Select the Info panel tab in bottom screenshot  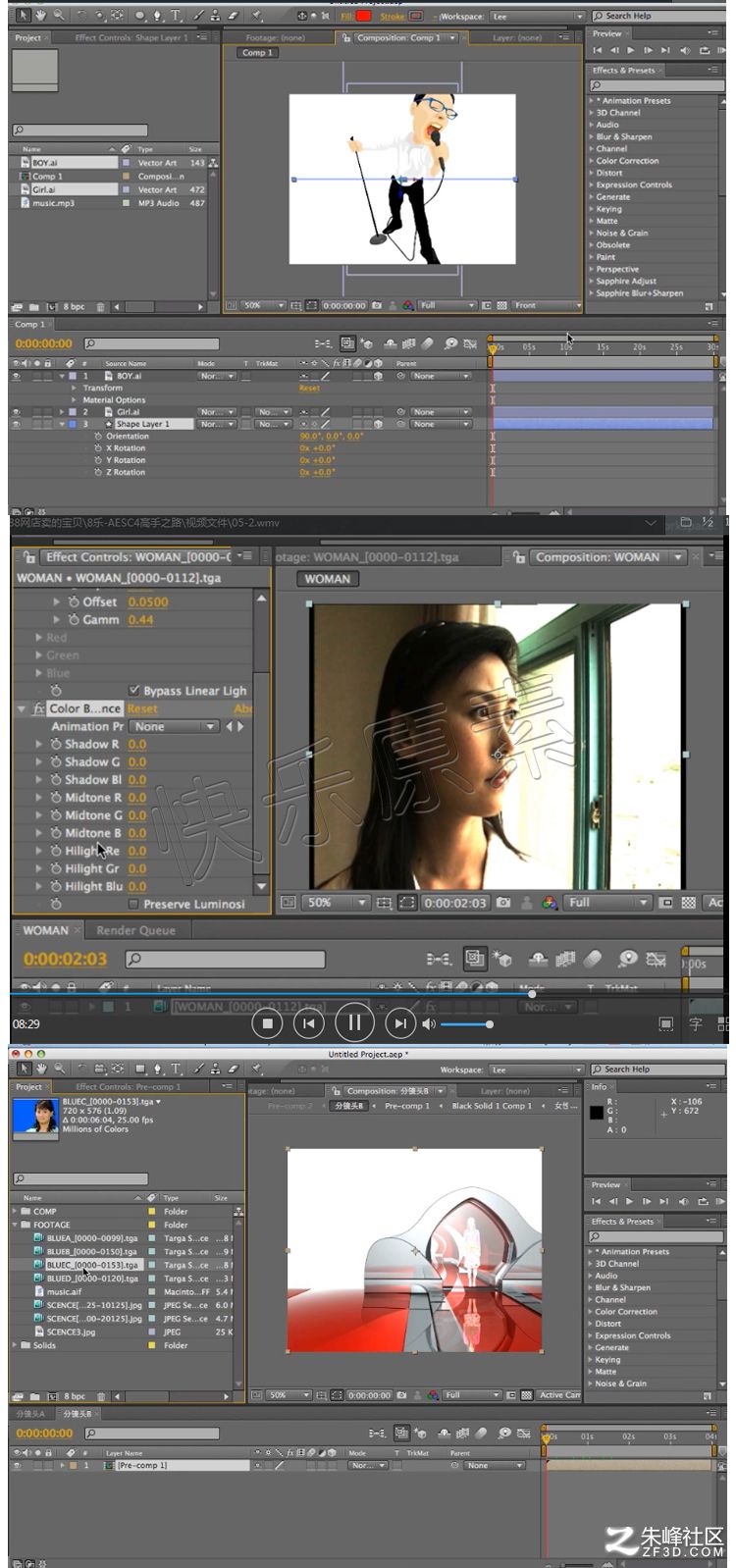pyautogui.click(x=599, y=1086)
